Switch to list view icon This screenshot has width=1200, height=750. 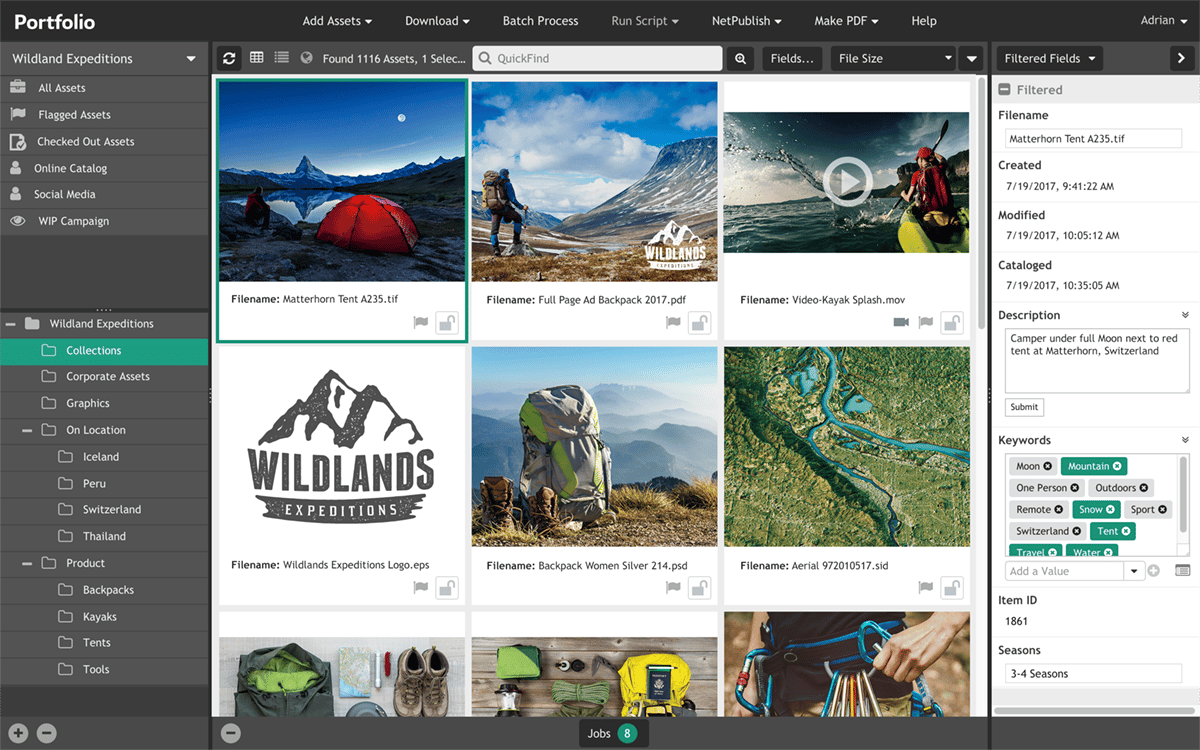[x=281, y=58]
